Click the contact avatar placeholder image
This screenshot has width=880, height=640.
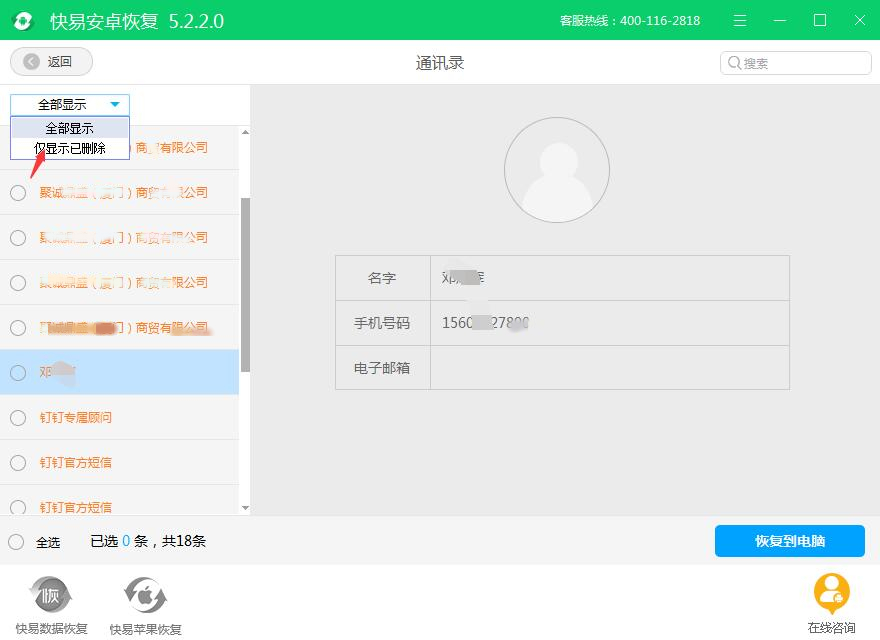coord(557,169)
